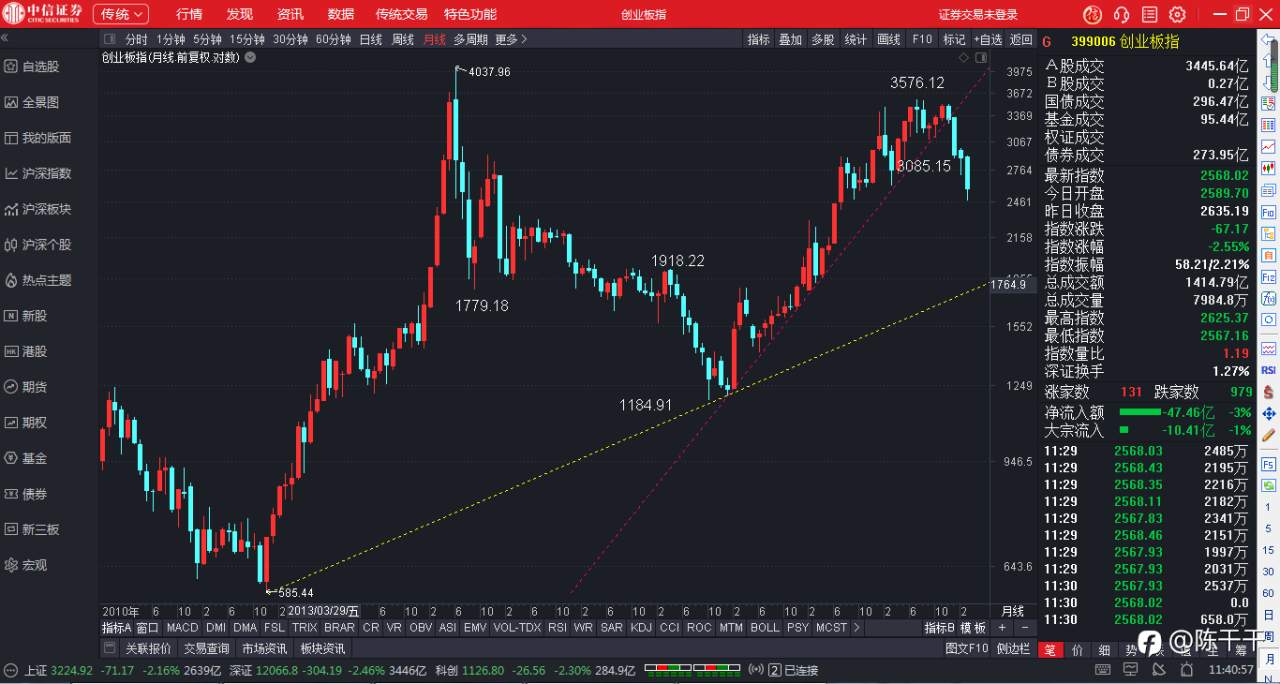Open the 资讯 menu
This screenshot has width=1280, height=684.
(290, 14)
